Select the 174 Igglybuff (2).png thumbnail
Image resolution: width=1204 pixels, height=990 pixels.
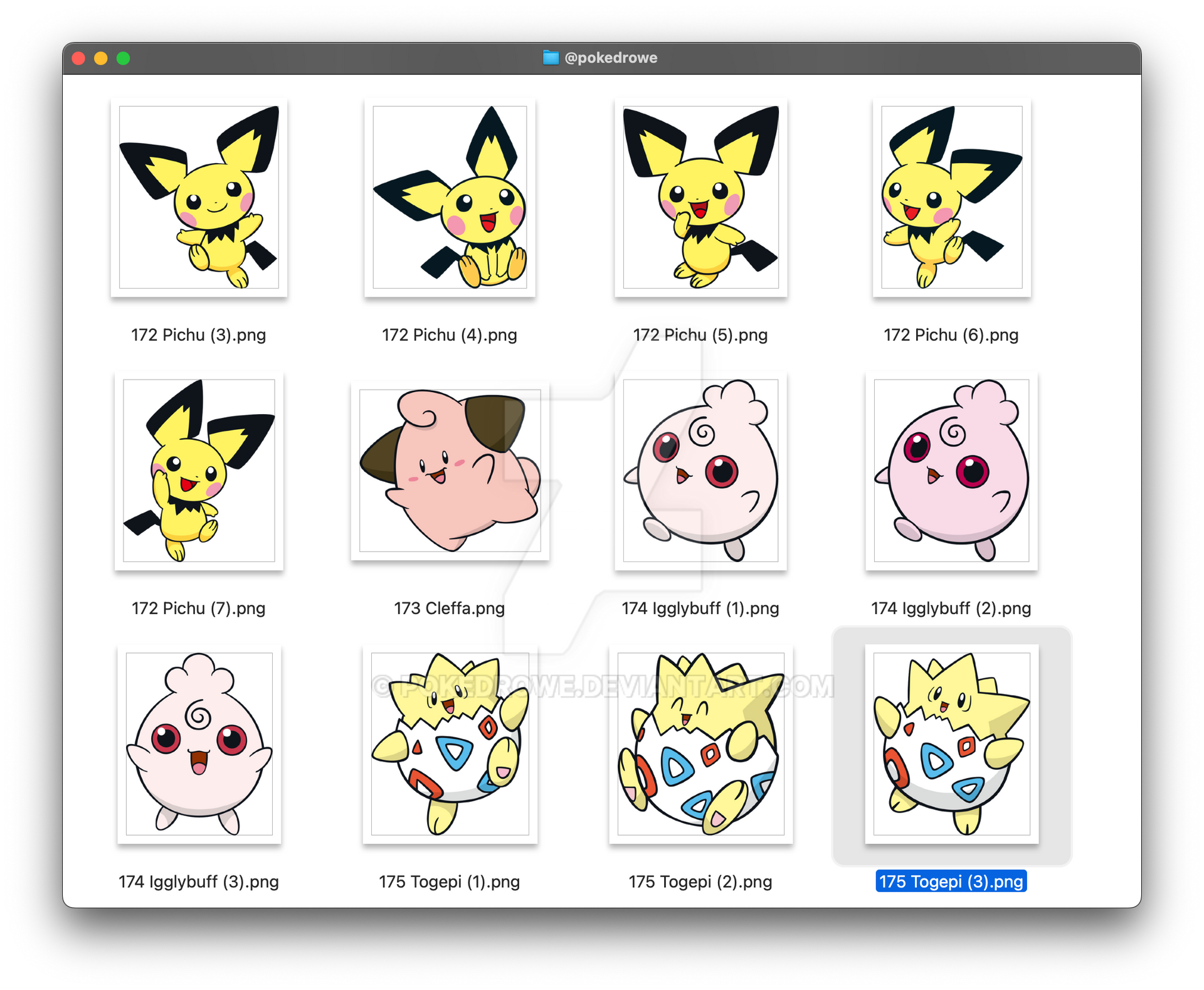pos(951,471)
